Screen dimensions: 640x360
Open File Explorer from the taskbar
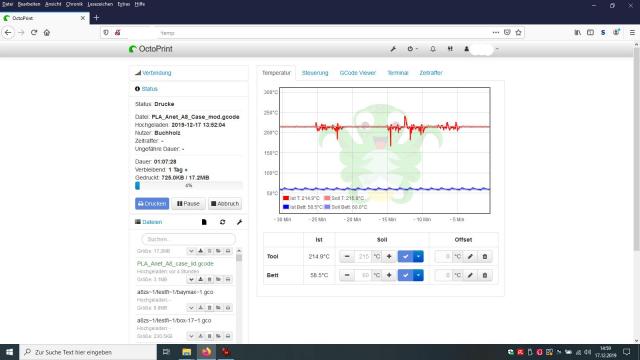(187, 352)
